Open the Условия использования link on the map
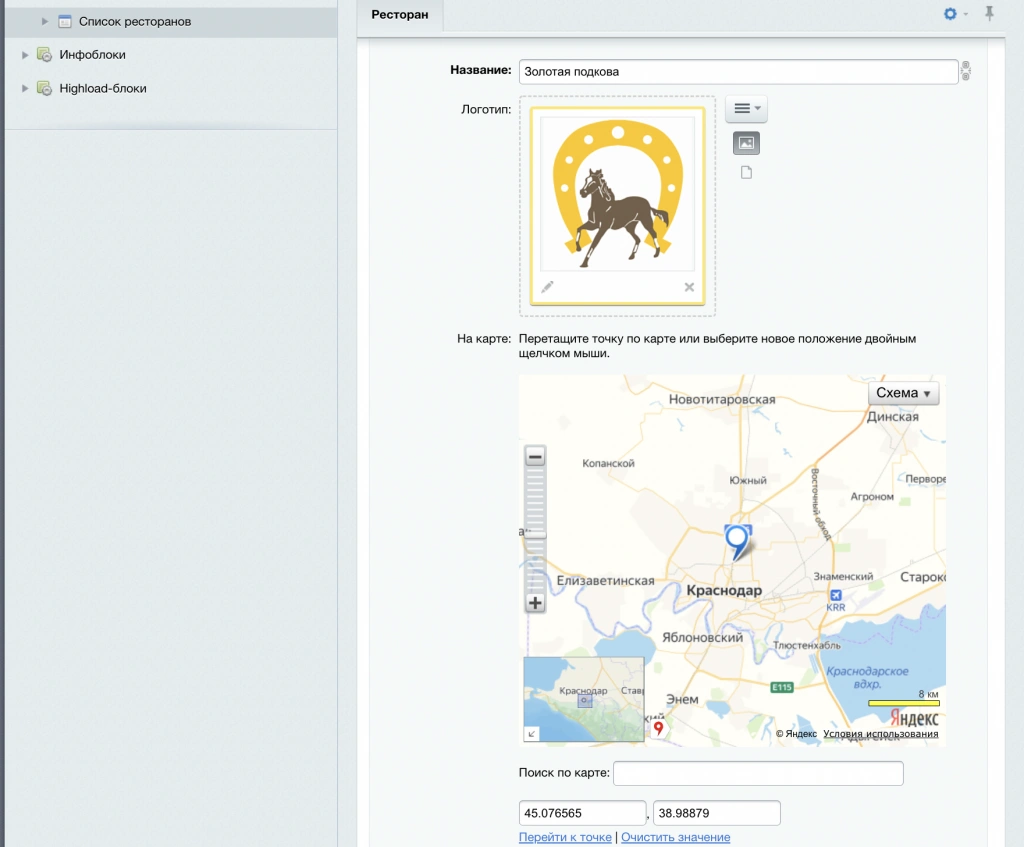 pos(880,734)
